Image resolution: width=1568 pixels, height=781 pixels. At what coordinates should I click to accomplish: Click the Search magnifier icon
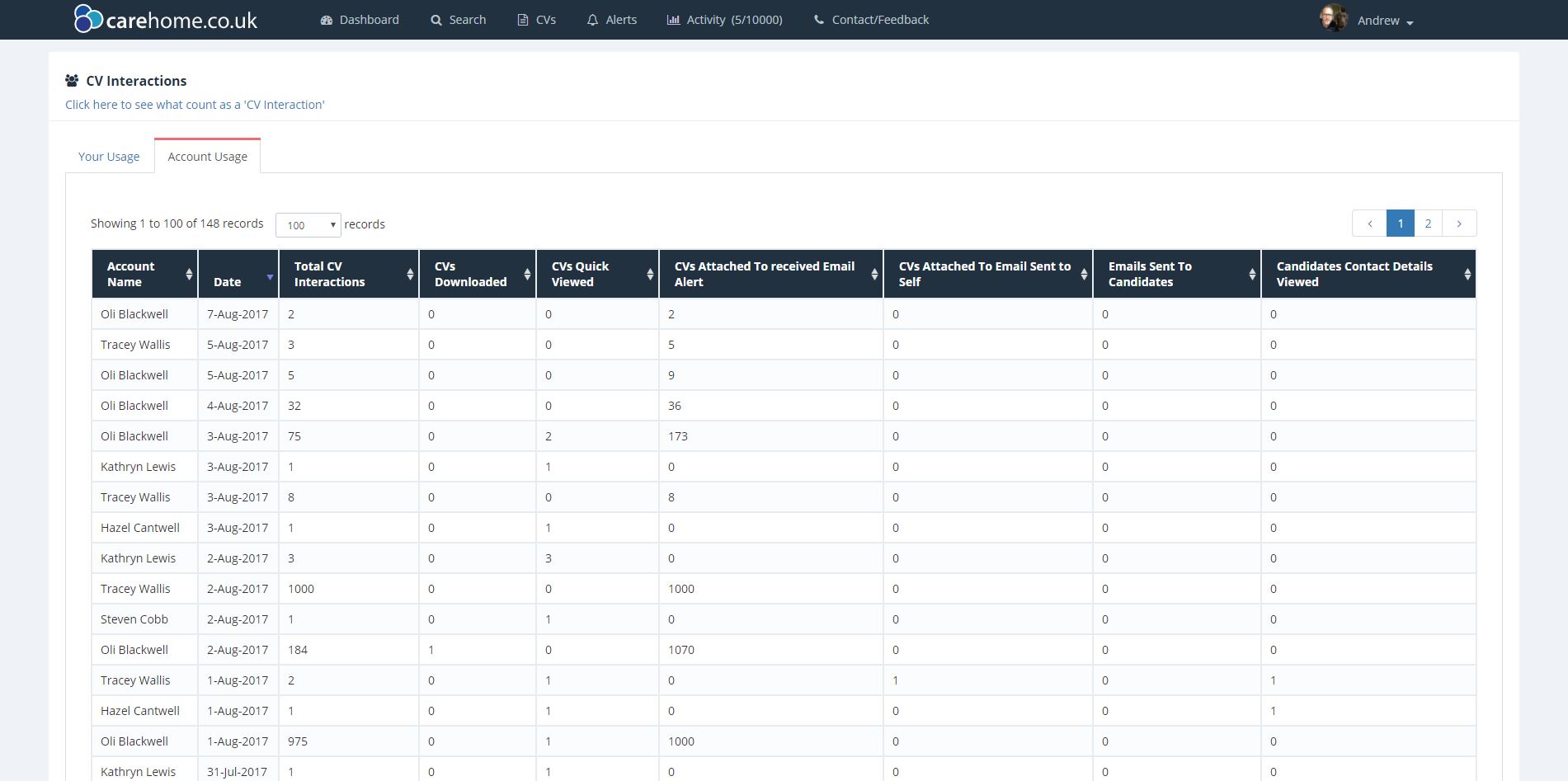point(436,21)
